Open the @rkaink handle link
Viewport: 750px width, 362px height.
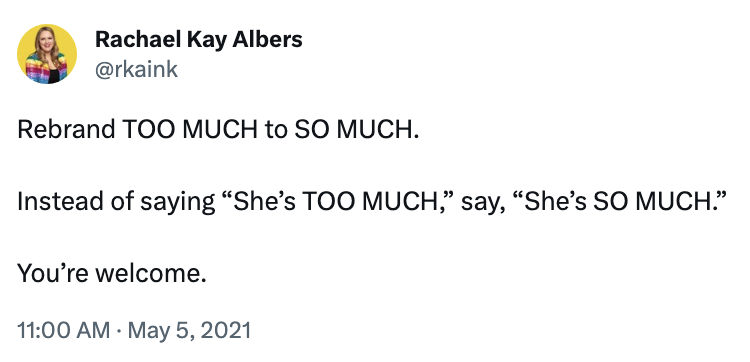(137, 70)
